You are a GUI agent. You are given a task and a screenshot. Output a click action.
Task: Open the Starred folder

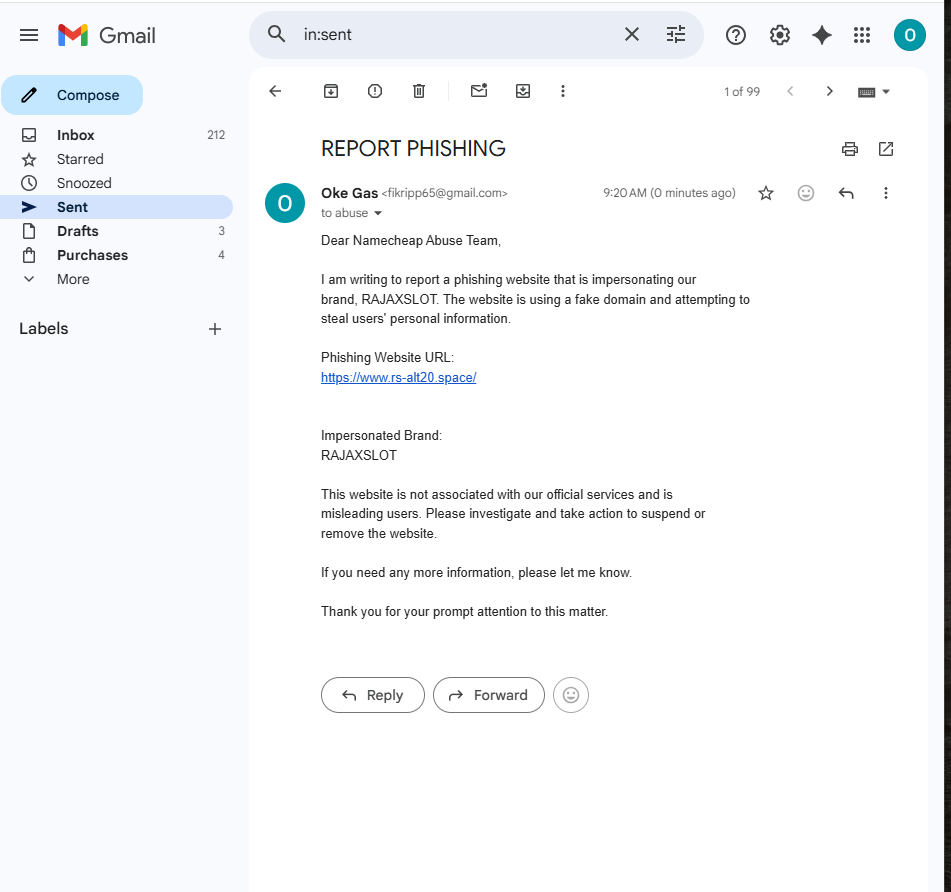(116, 159)
